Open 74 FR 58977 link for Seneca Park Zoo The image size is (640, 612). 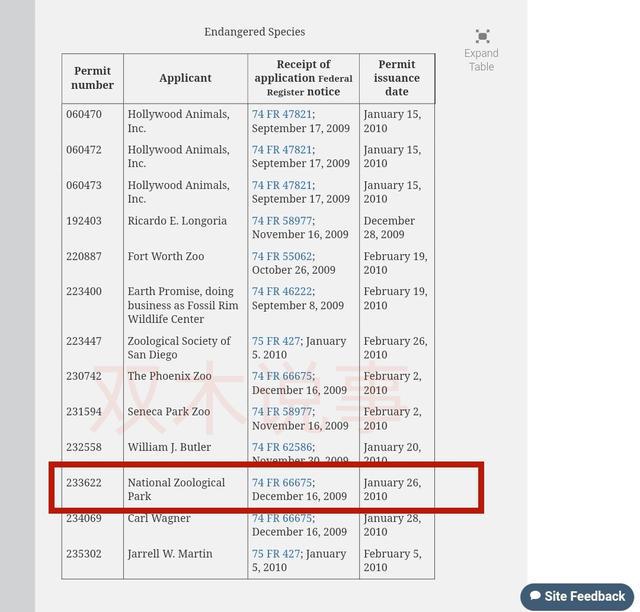coord(282,412)
